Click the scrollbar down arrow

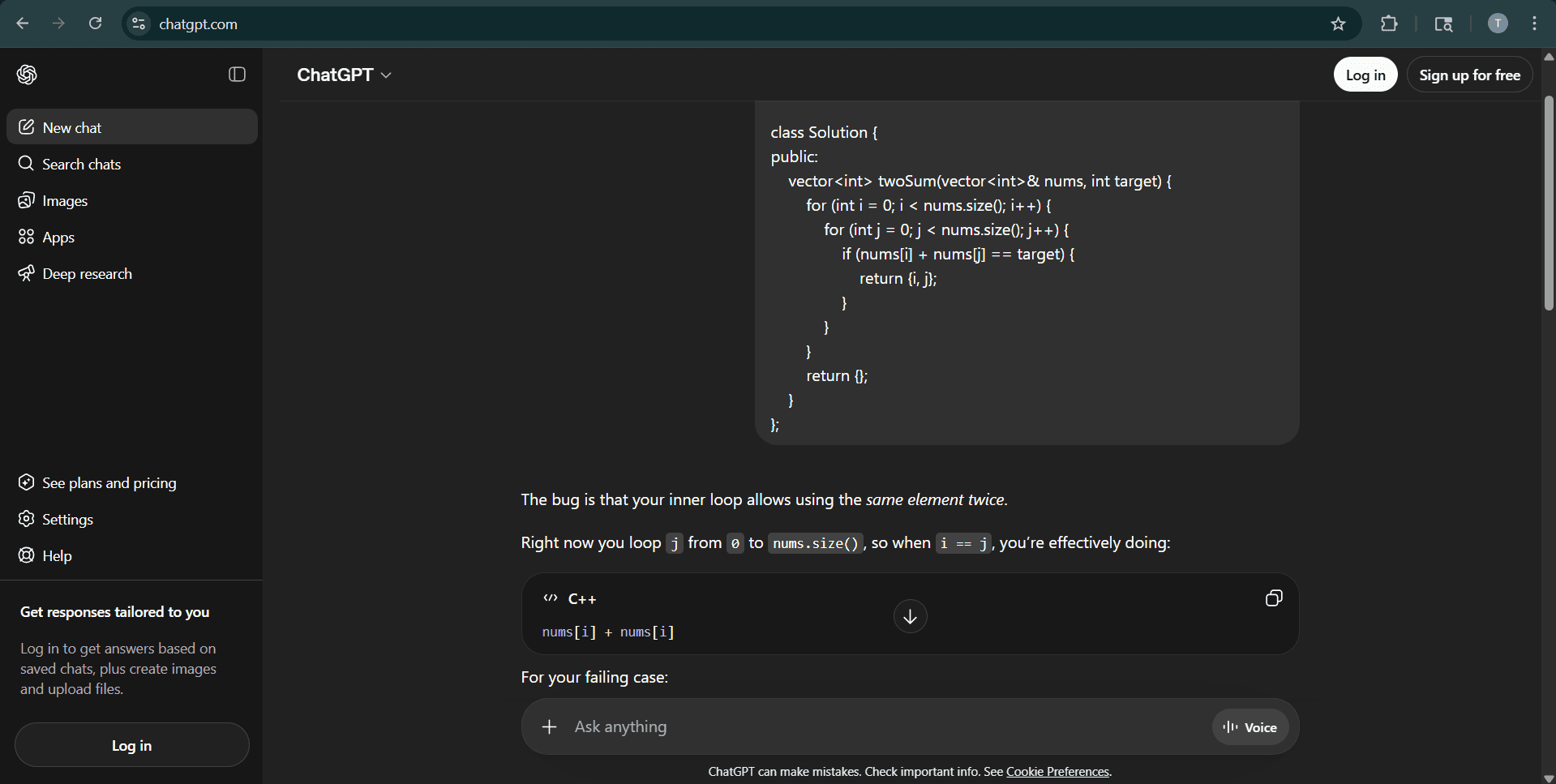point(1549,778)
